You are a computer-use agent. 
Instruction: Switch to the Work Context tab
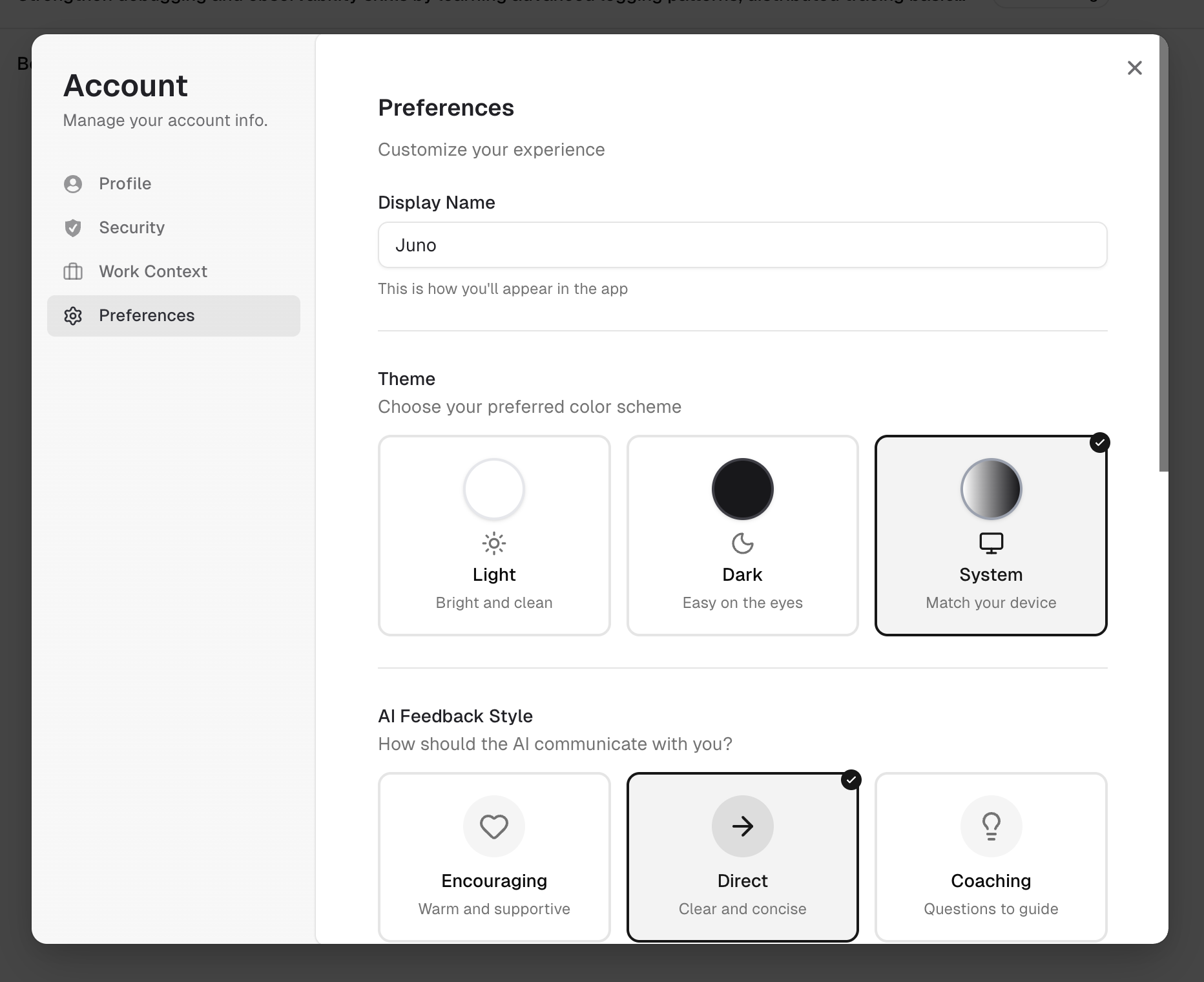[x=152, y=272]
